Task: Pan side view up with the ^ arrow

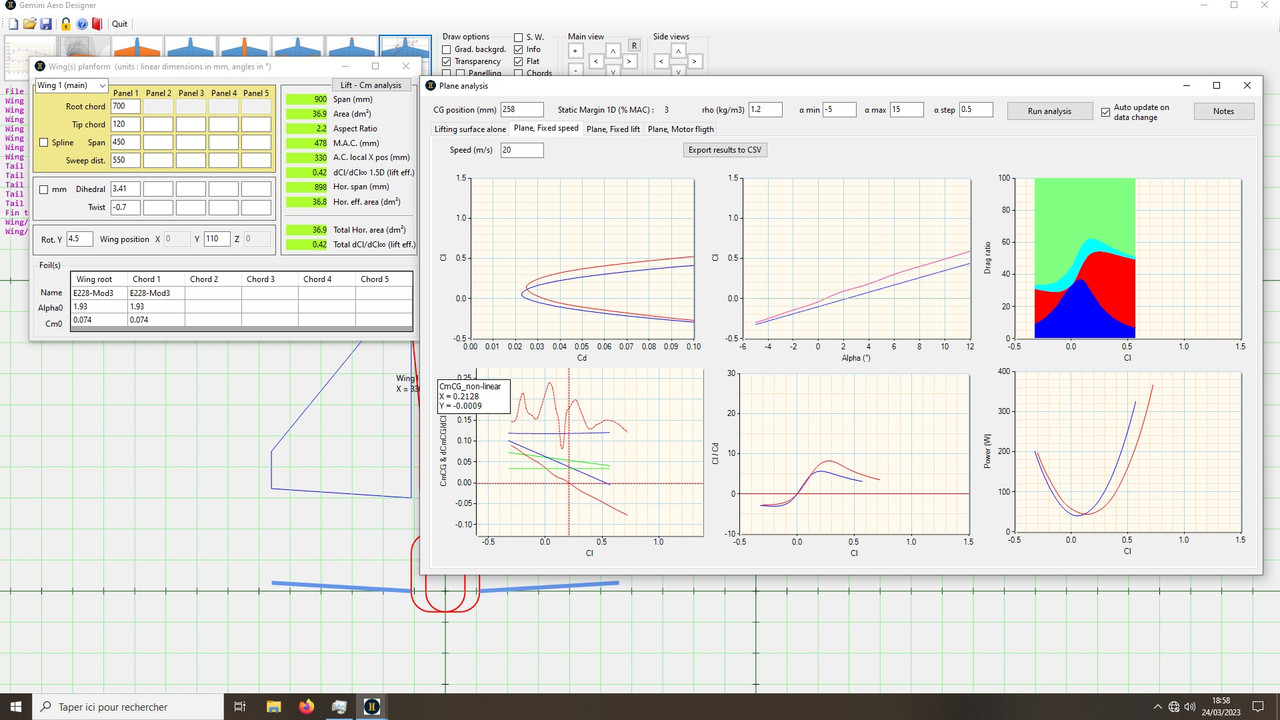Action: [678, 50]
